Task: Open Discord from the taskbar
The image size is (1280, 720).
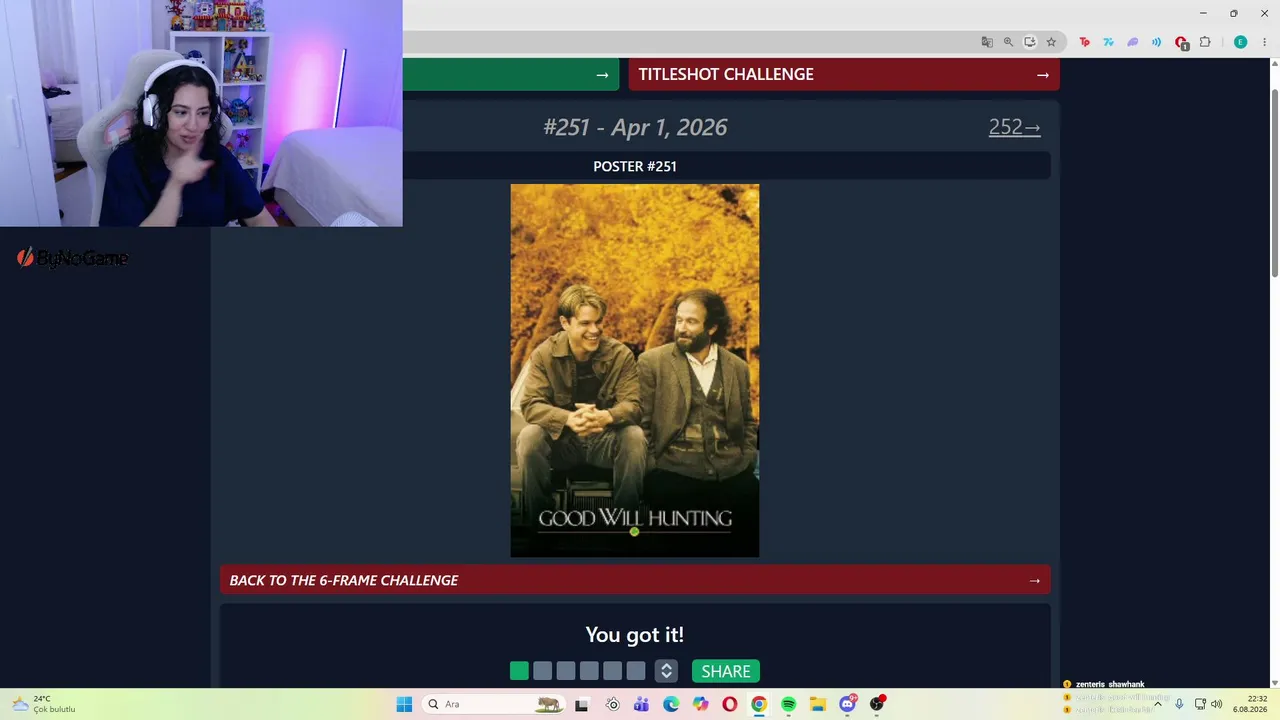Action: (x=848, y=704)
